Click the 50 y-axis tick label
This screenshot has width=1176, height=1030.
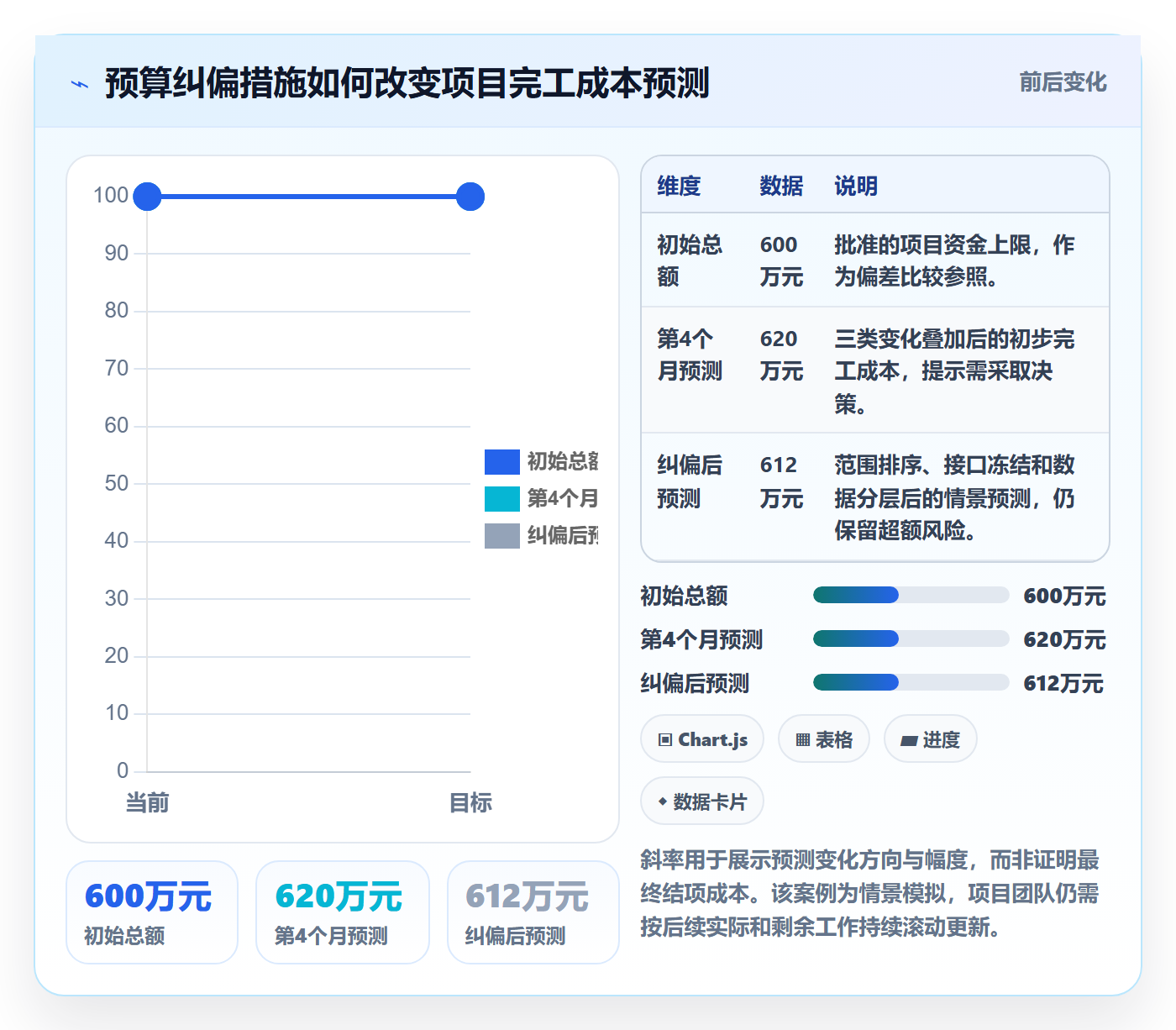pos(117,484)
